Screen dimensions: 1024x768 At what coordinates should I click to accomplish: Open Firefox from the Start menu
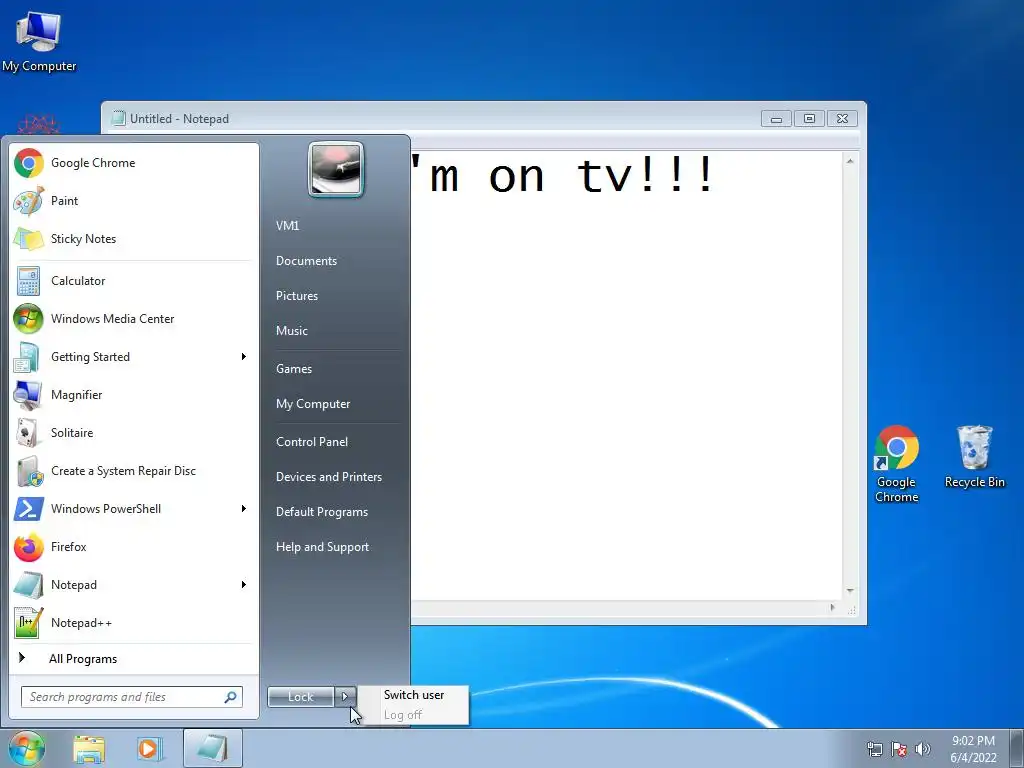pos(133,547)
